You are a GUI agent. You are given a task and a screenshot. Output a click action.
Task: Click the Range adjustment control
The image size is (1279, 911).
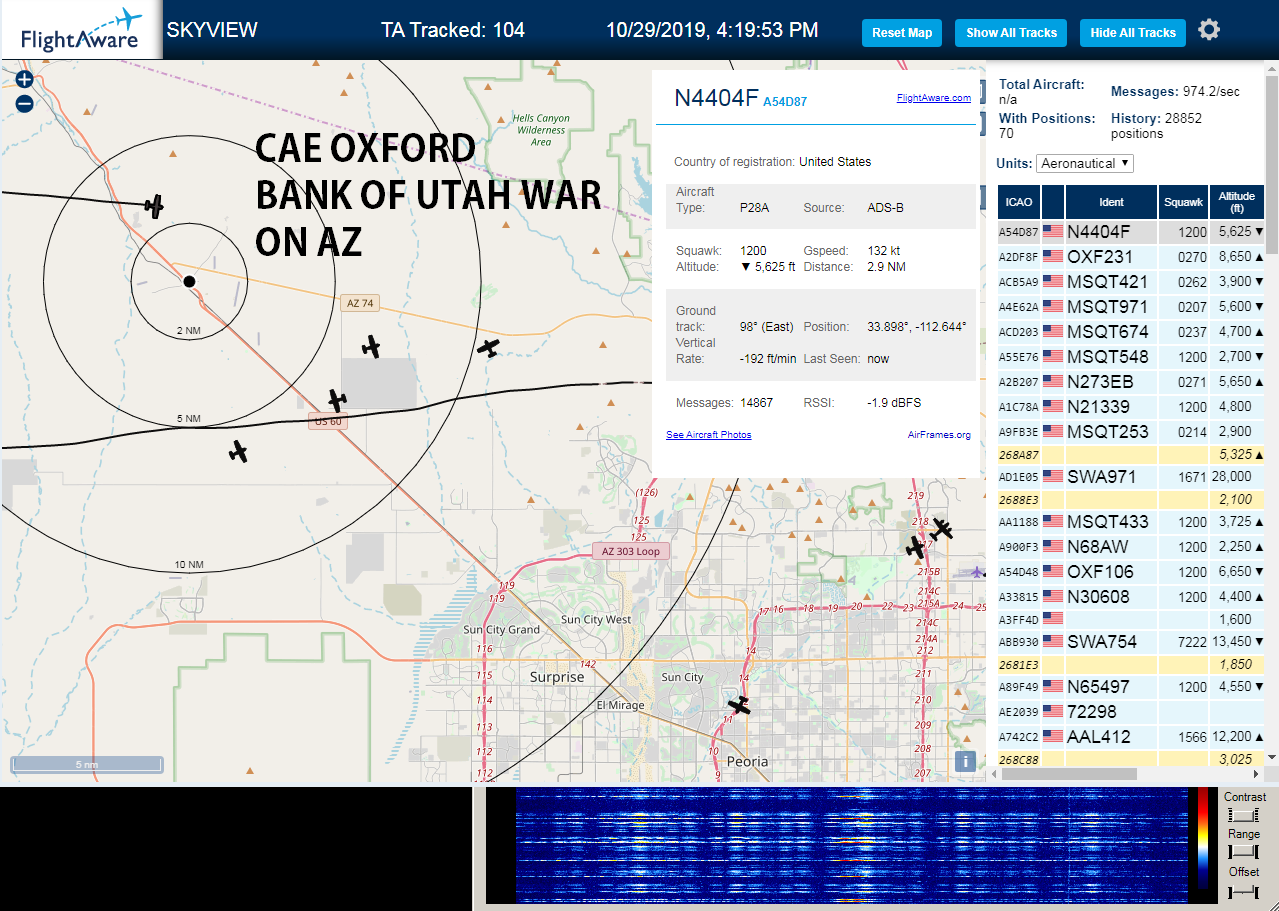tap(1243, 852)
